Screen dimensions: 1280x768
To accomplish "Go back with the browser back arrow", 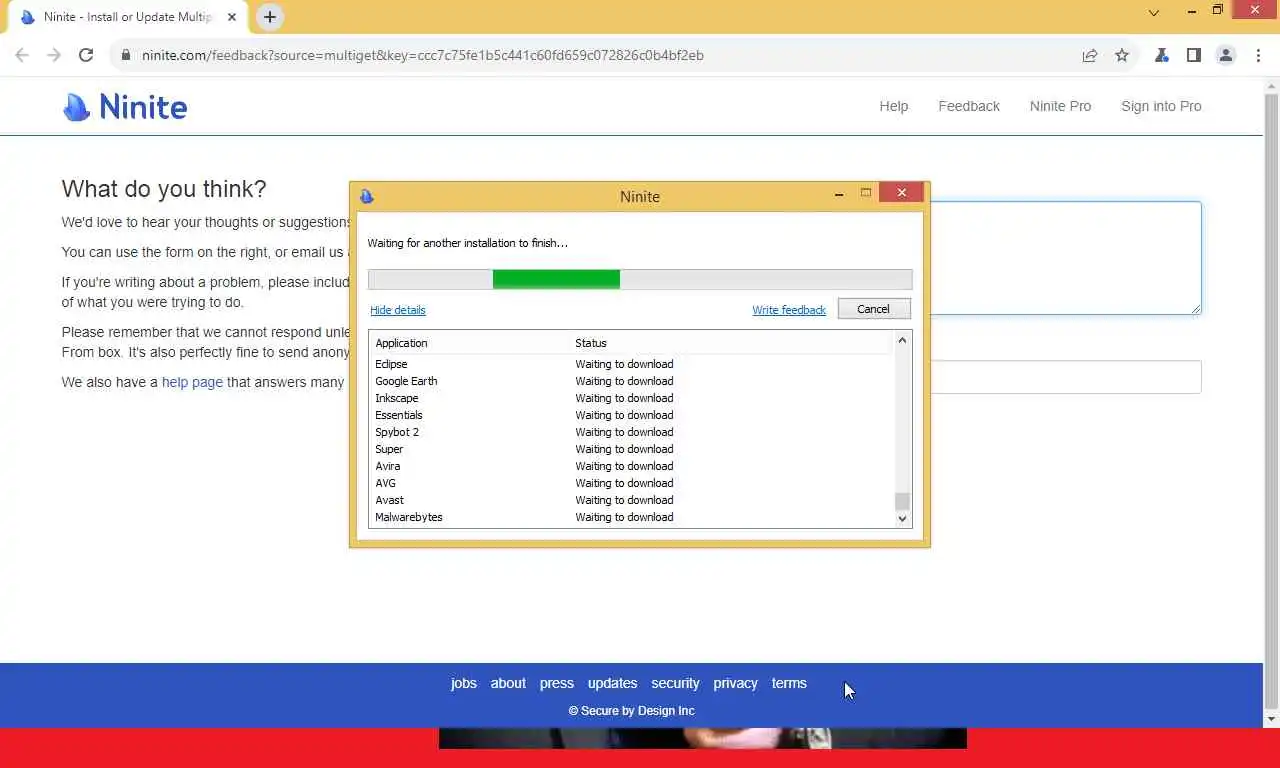I will click(x=22, y=55).
